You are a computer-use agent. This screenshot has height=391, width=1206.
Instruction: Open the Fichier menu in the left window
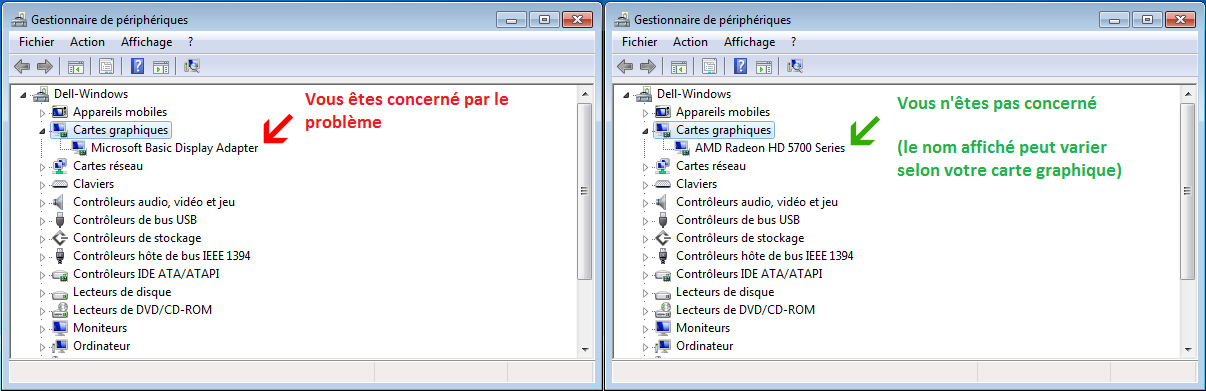point(36,42)
